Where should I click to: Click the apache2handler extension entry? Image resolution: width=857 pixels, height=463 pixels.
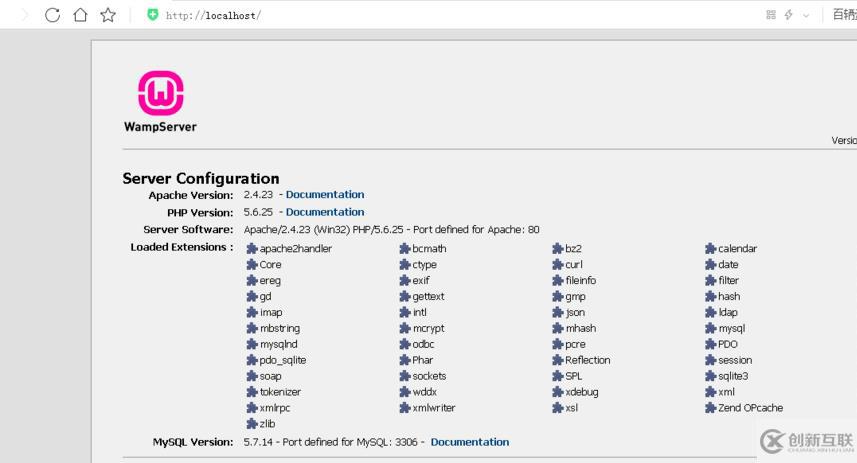[x=295, y=249]
